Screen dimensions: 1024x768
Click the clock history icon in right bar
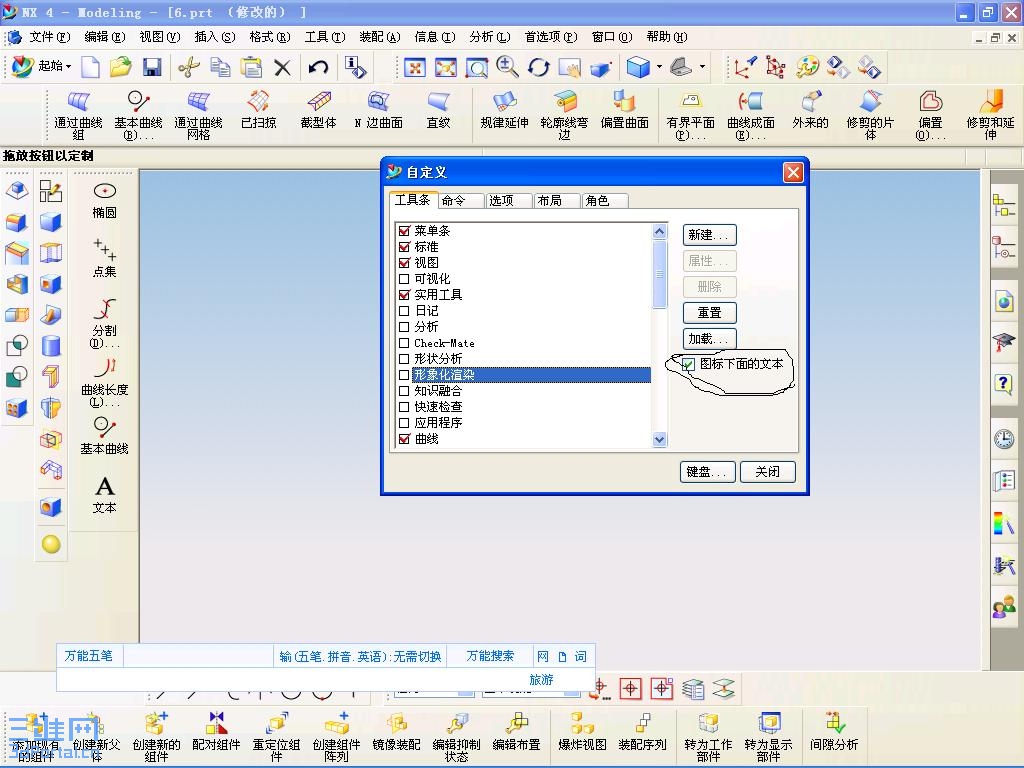[x=1004, y=439]
